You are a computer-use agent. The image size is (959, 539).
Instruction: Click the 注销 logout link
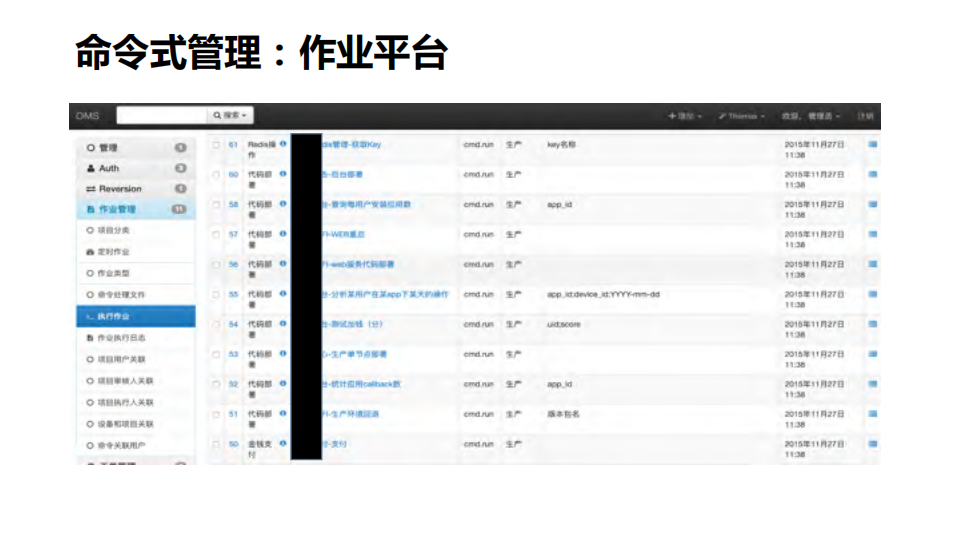tap(865, 116)
